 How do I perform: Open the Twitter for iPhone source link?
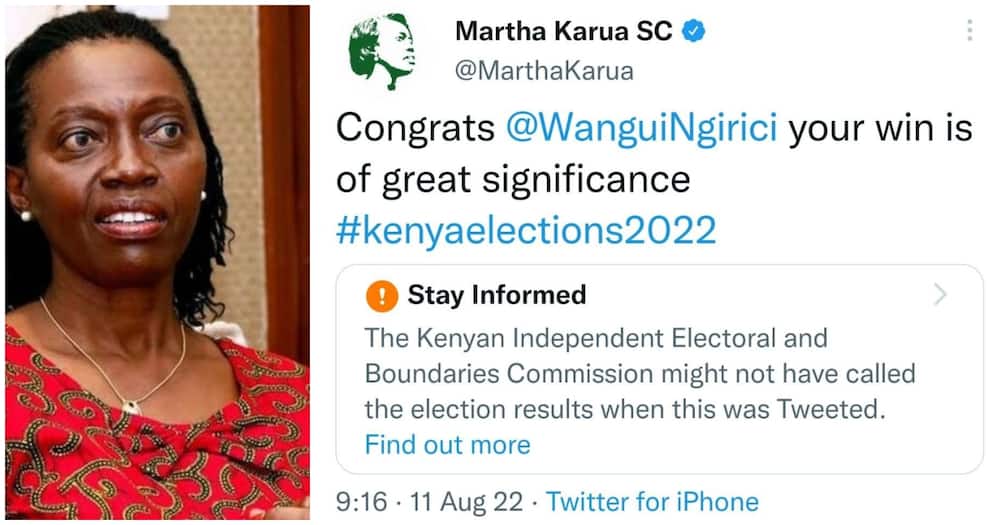coord(652,502)
